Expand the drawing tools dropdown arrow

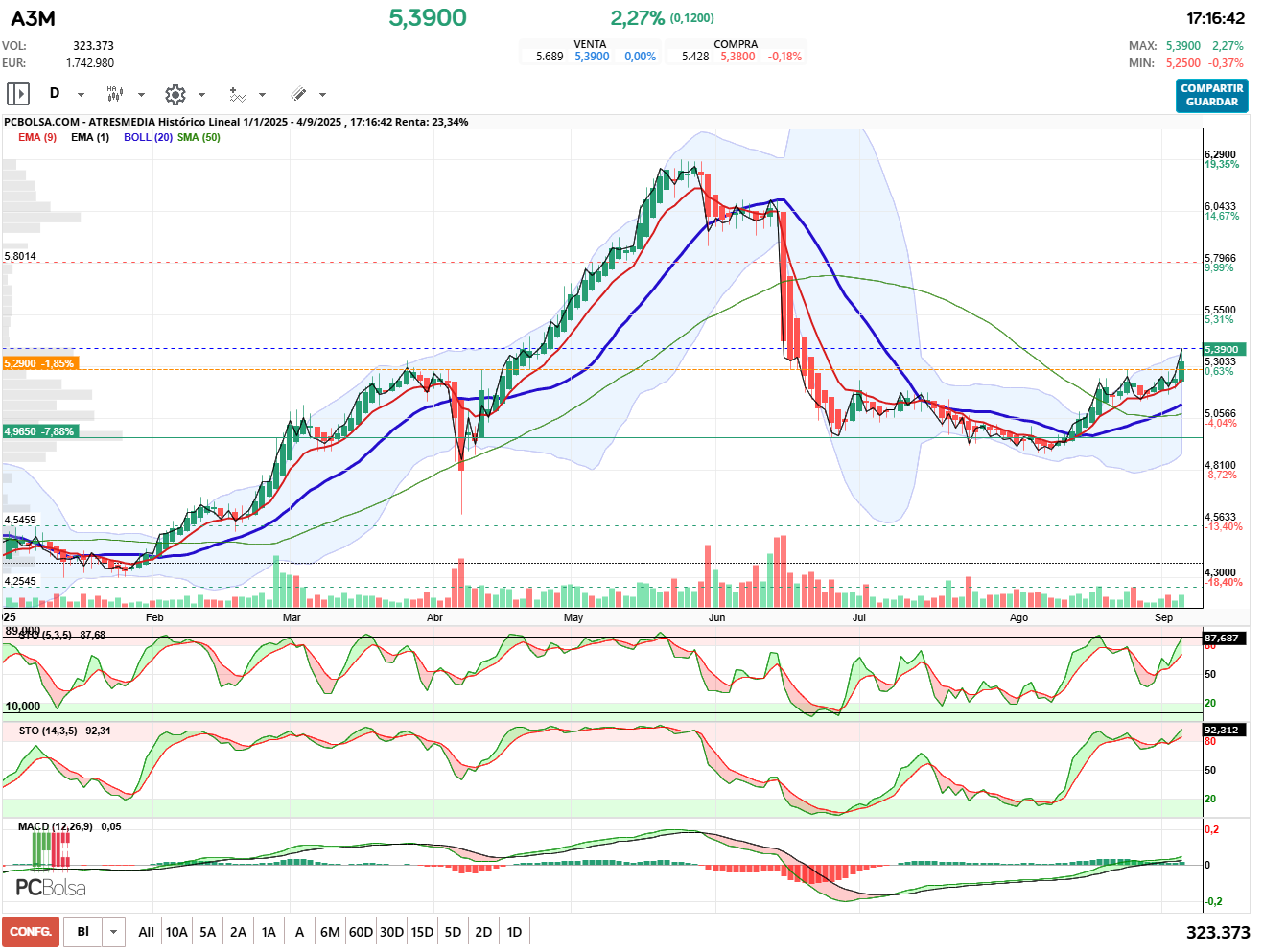pyautogui.click(x=322, y=95)
